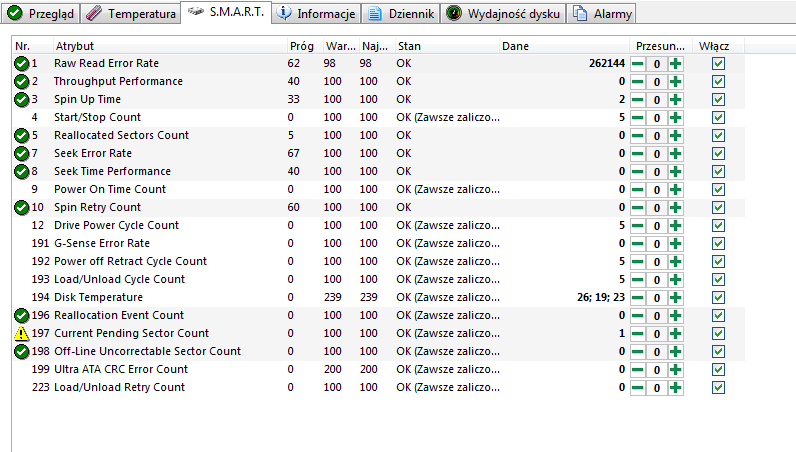Sort by the Atrybut column header
The image size is (796, 452).
170,46
